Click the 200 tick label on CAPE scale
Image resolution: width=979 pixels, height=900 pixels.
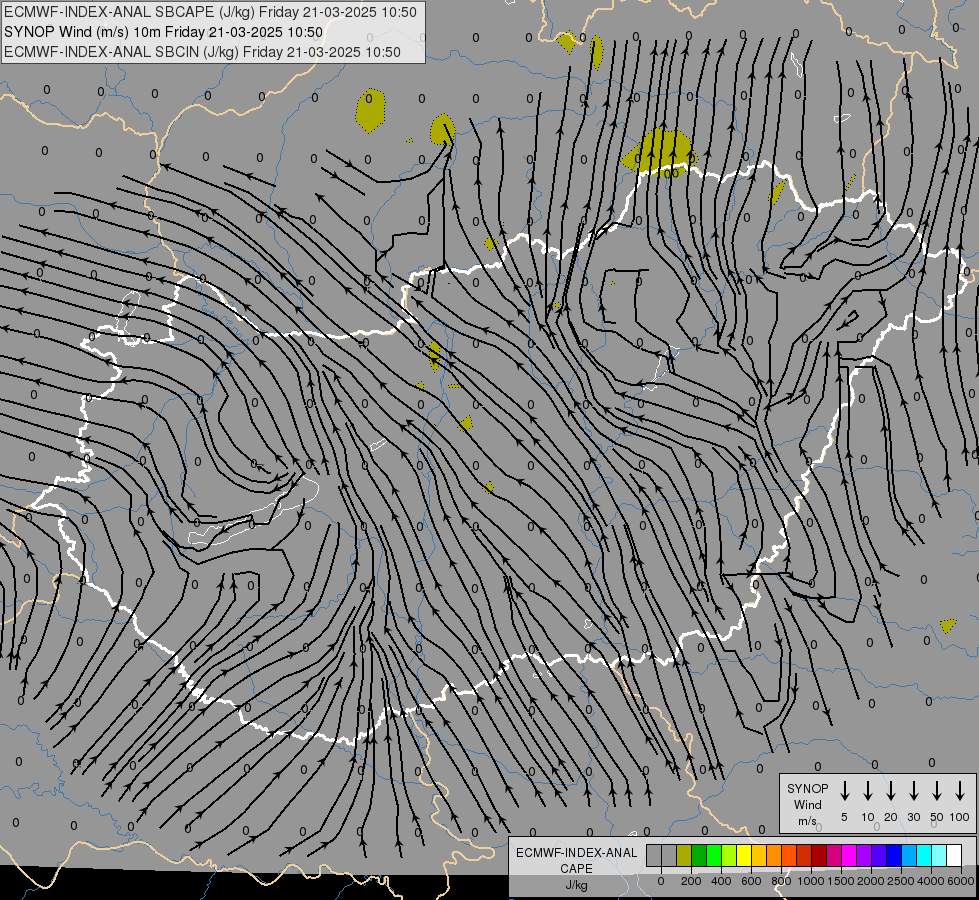point(691,881)
